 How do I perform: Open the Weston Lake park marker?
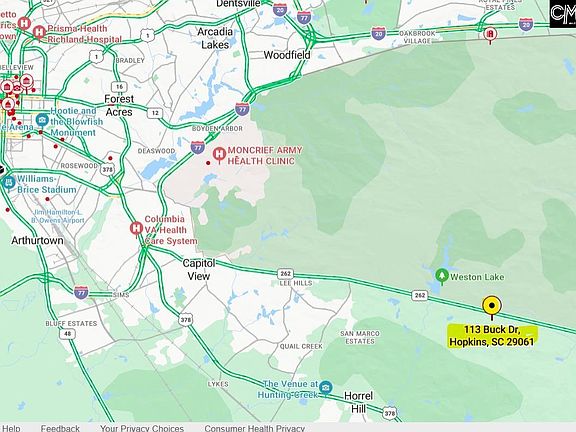tap(442, 276)
